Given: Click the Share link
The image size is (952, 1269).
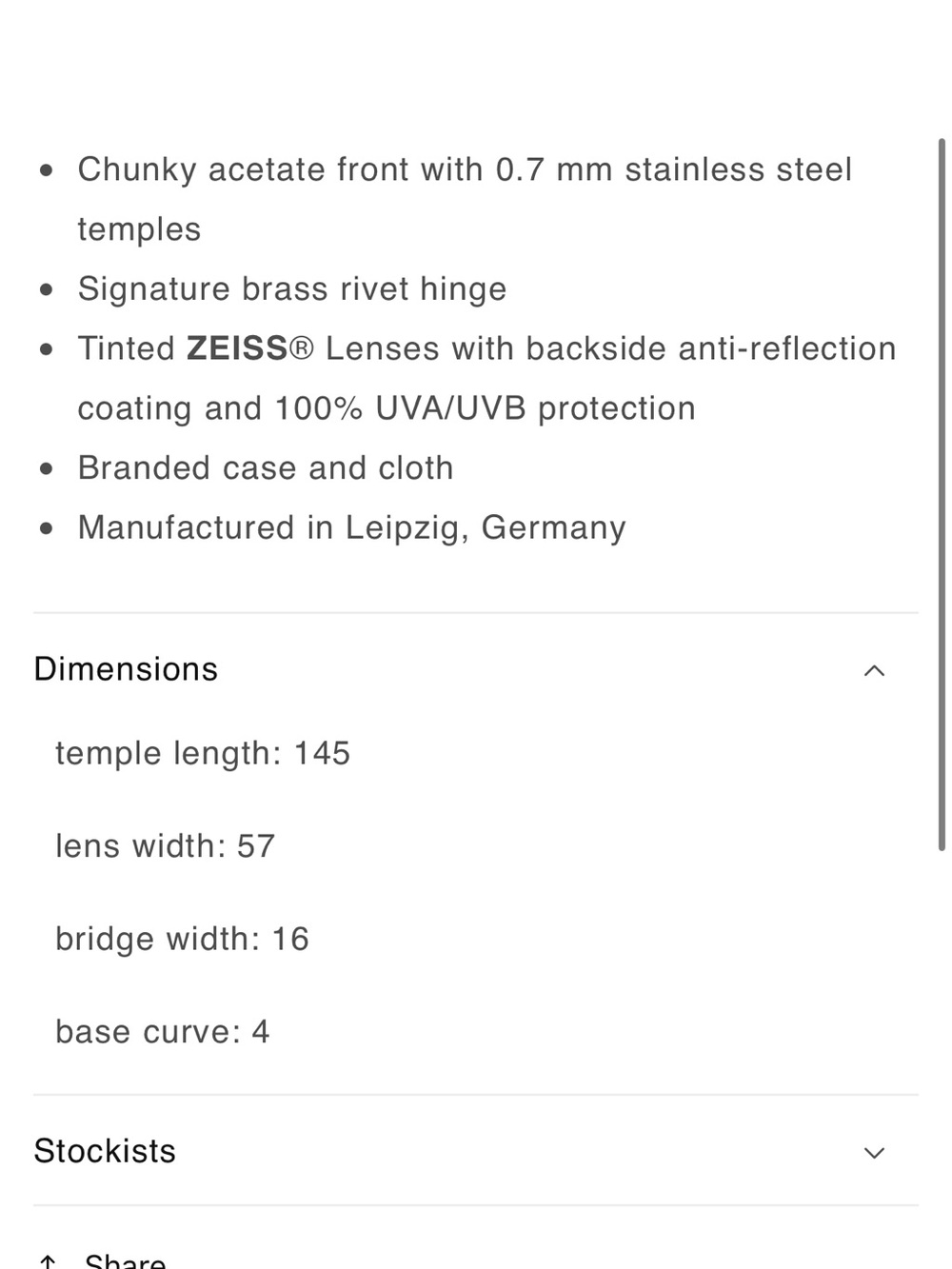Looking at the screenshot, I should point(125,1260).
